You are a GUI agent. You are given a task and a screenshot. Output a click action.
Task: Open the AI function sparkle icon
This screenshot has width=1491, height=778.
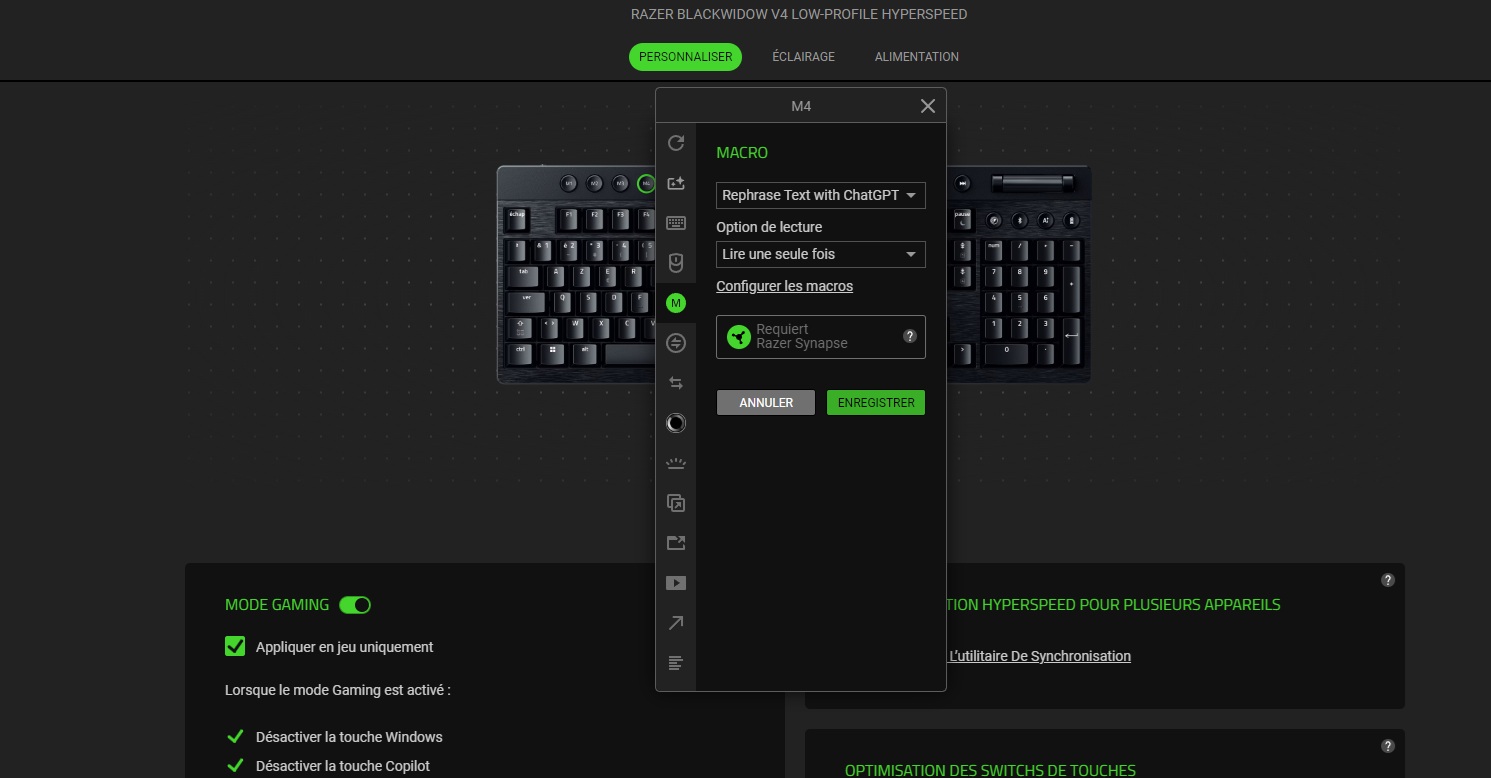pos(676,183)
